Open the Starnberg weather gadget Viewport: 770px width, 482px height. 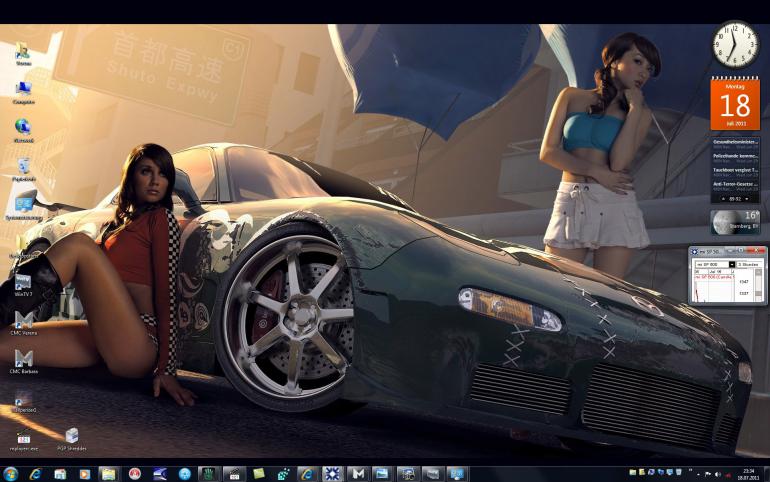(735, 222)
